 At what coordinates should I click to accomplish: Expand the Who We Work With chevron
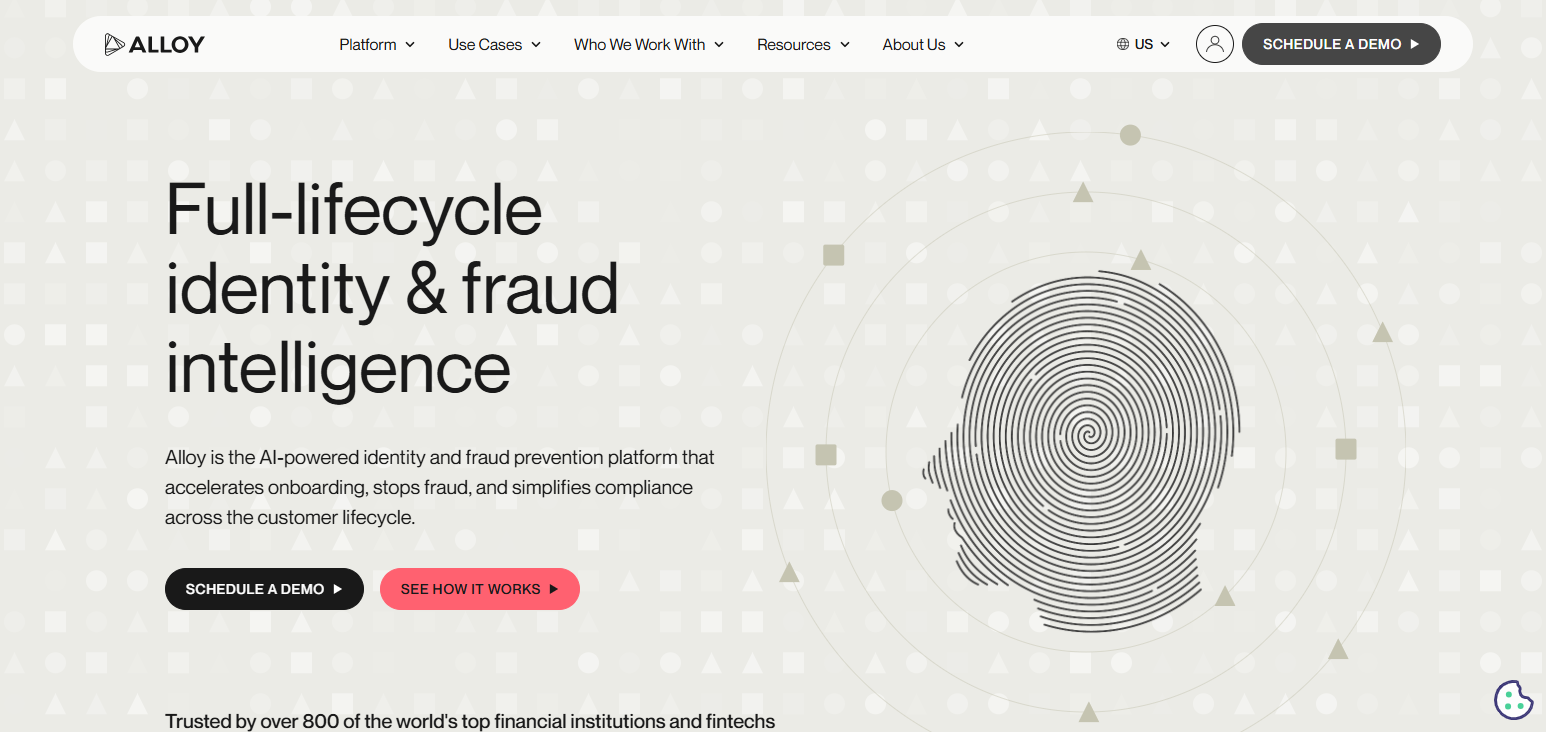click(x=719, y=44)
